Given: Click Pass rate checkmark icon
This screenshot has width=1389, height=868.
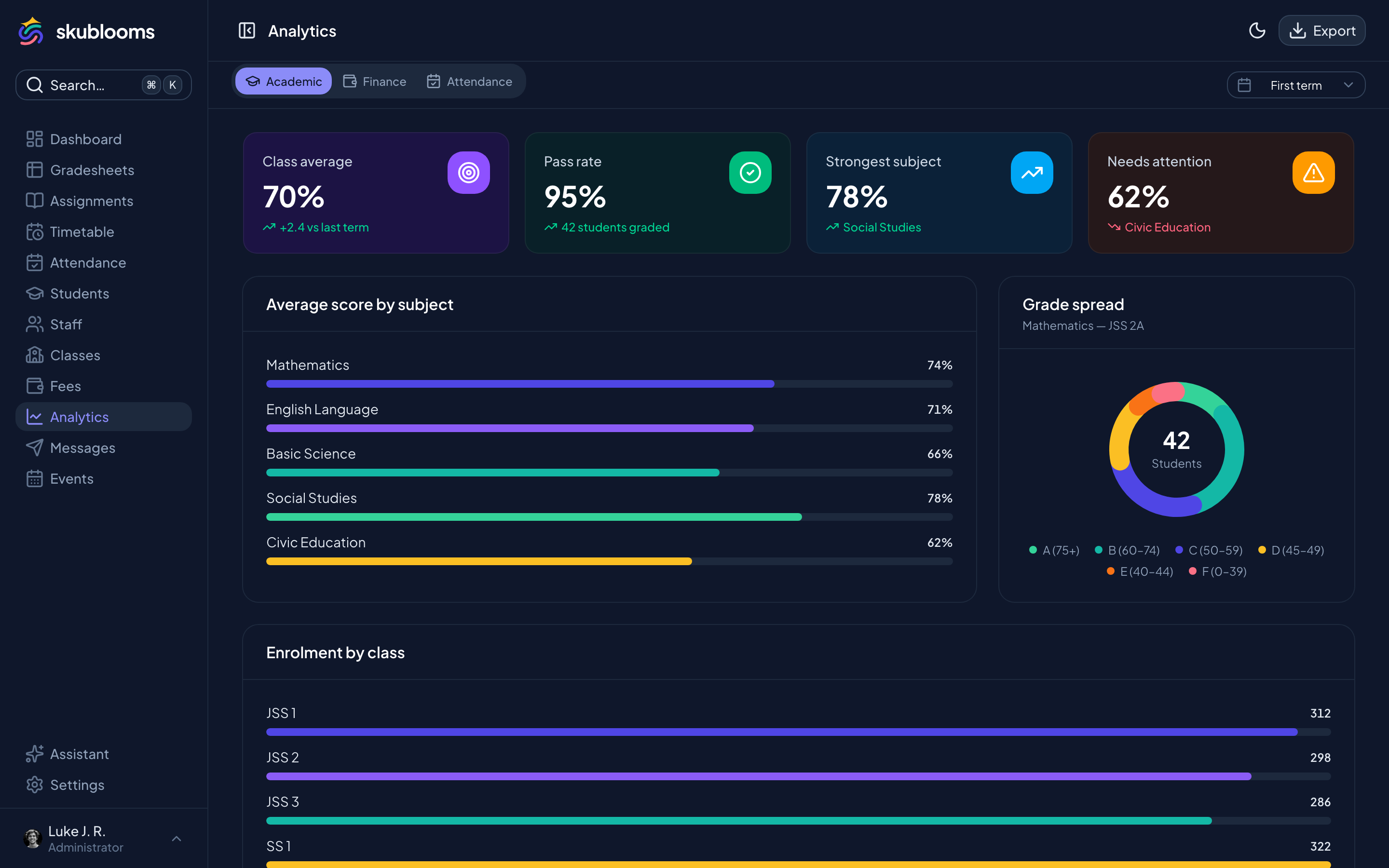Looking at the screenshot, I should tap(750, 173).
